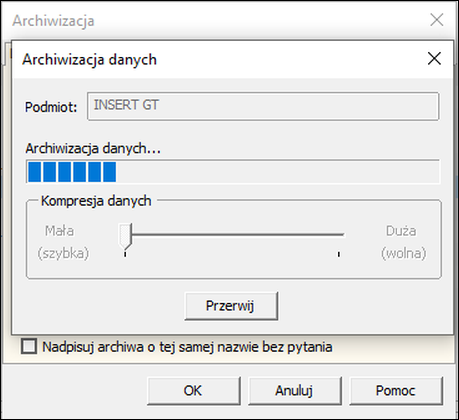The height and width of the screenshot is (420, 459).
Task: Click the right tick mark under the slider
Action: tap(339, 254)
